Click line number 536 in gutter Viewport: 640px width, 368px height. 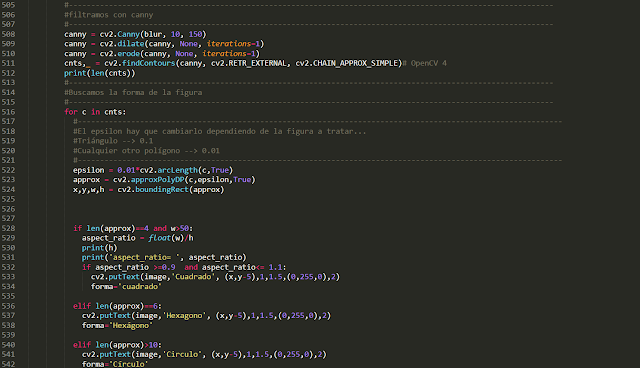[x=8, y=306]
